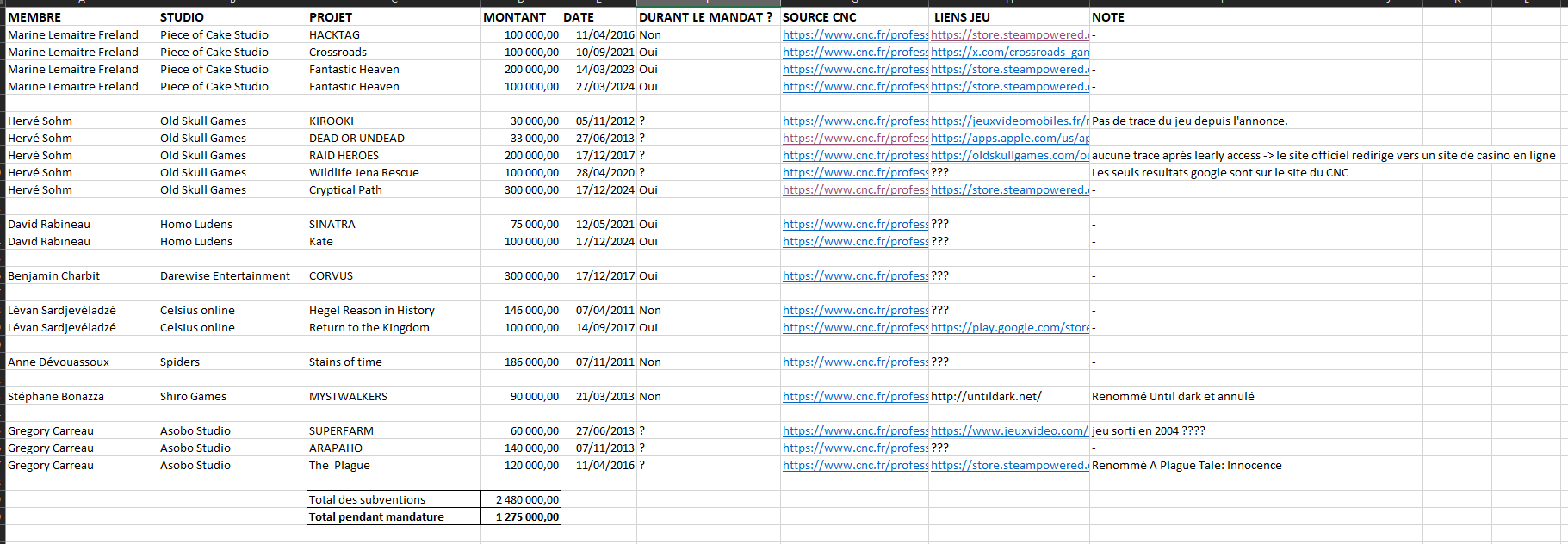Click the 1 275 000,00 total cell
1568x544 pixels.
(521, 516)
